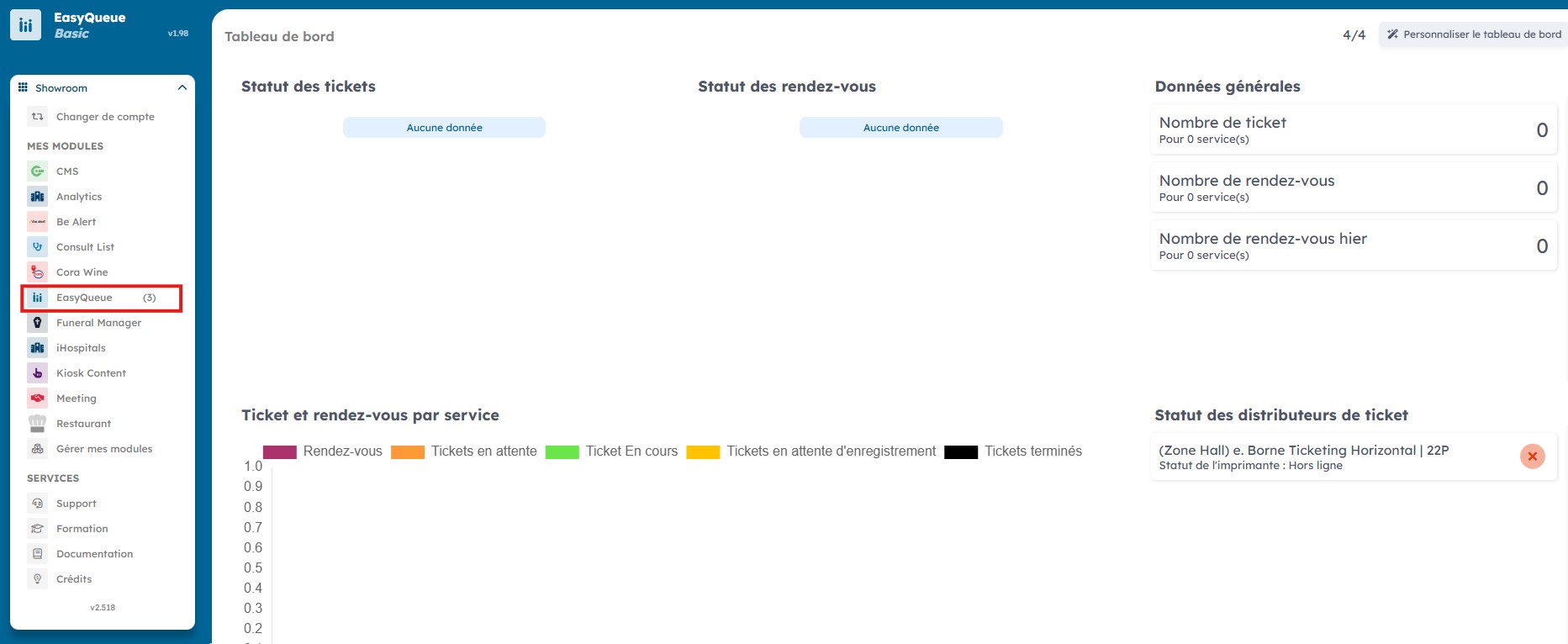Click the orange Tickets en attente swatch
This screenshot has width=1568, height=644.
tap(408, 452)
